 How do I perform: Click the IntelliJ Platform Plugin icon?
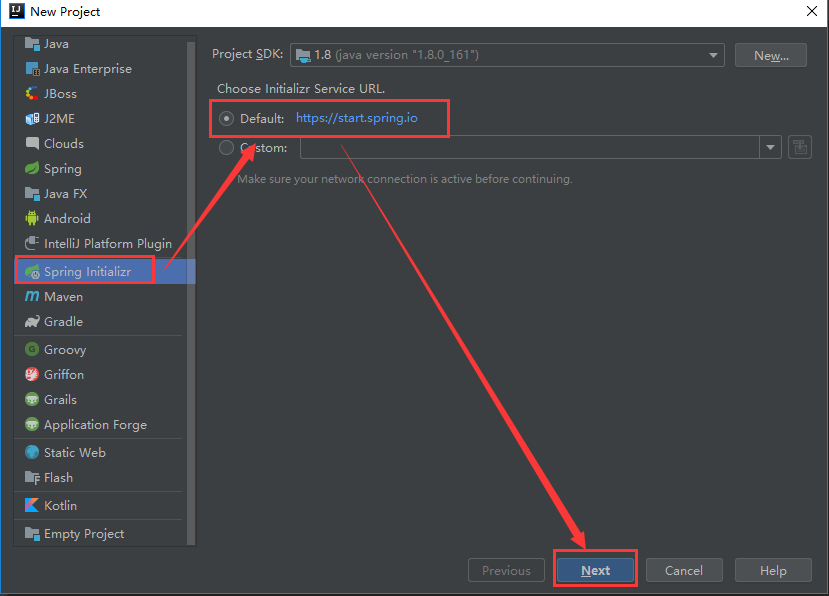[32, 243]
